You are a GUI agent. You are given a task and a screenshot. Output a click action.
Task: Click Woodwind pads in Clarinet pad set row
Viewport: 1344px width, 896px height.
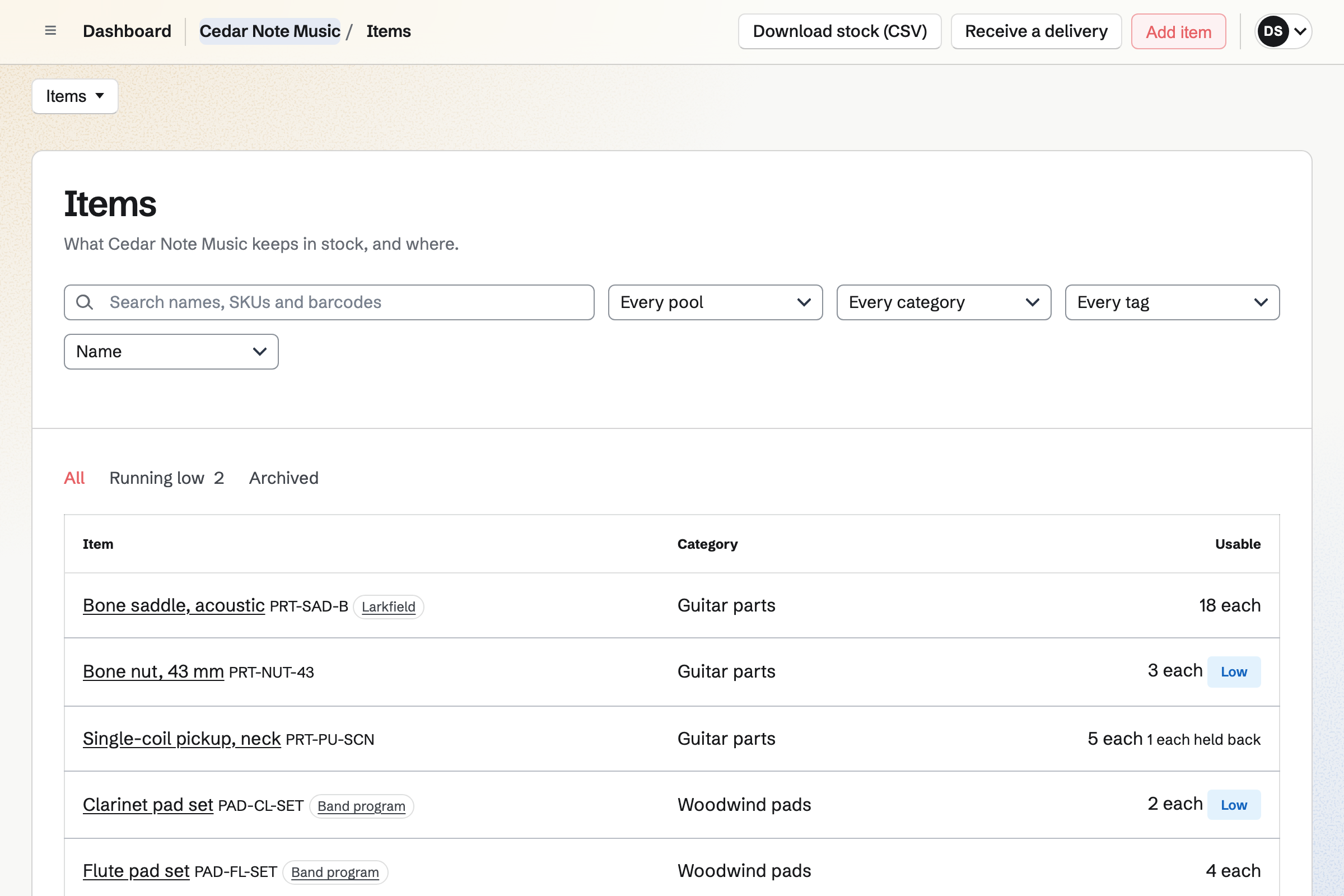click(744, 805)
